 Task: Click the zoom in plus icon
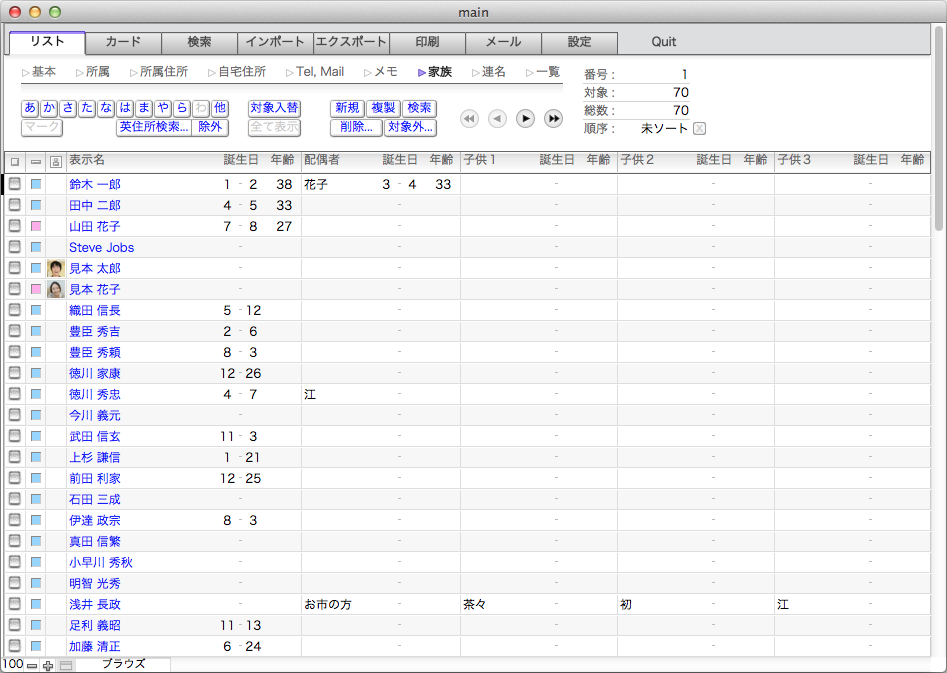point(47,665)
